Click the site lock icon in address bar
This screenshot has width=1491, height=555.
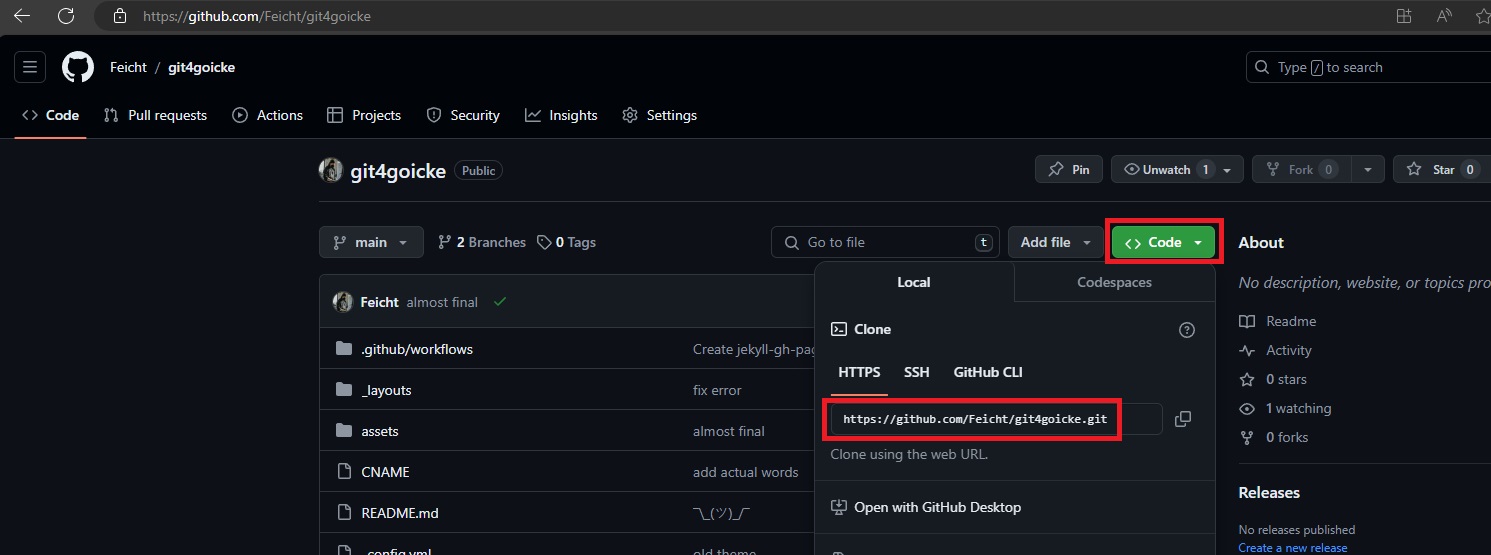point(120,16)
